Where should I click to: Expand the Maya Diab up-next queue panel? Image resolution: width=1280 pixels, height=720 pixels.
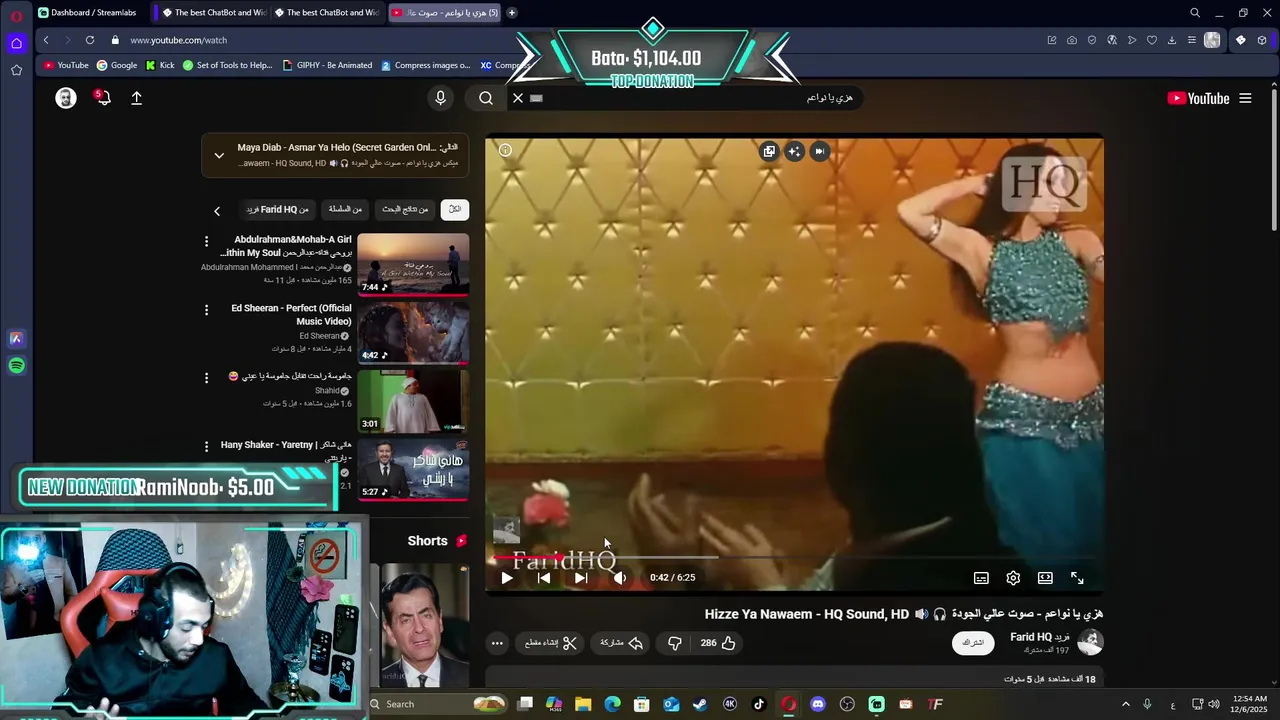click(219, 156)
